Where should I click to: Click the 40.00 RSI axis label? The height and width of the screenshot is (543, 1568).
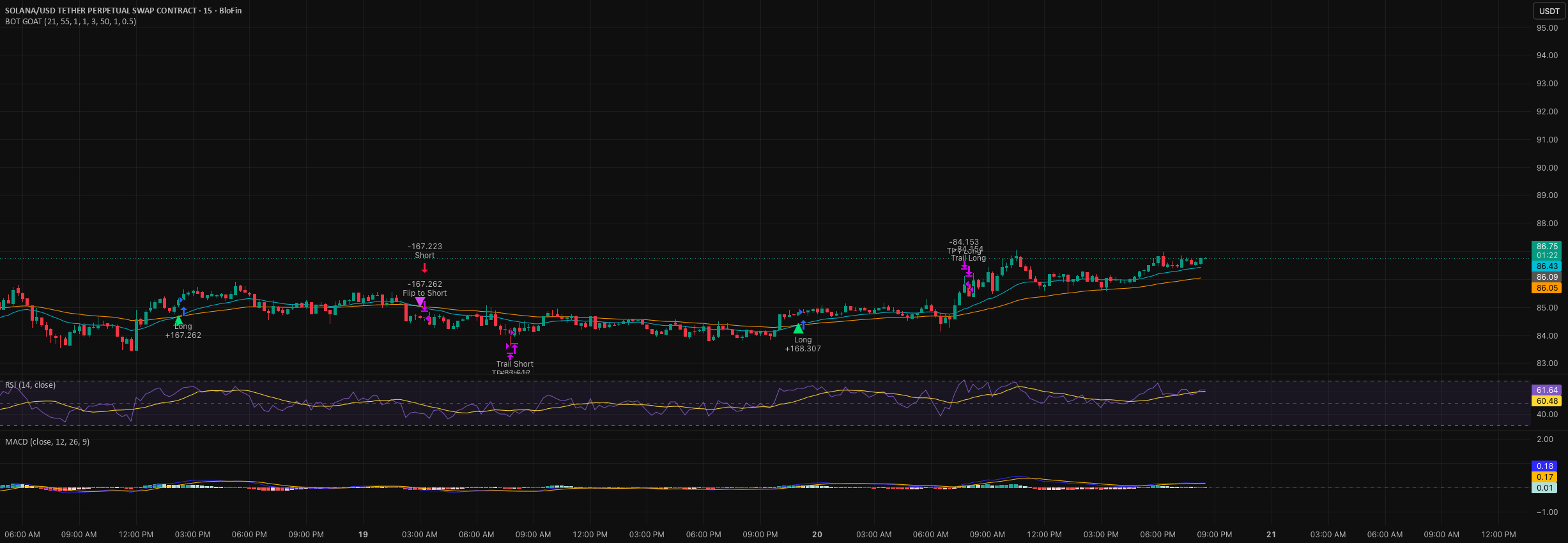[1547, 415]
